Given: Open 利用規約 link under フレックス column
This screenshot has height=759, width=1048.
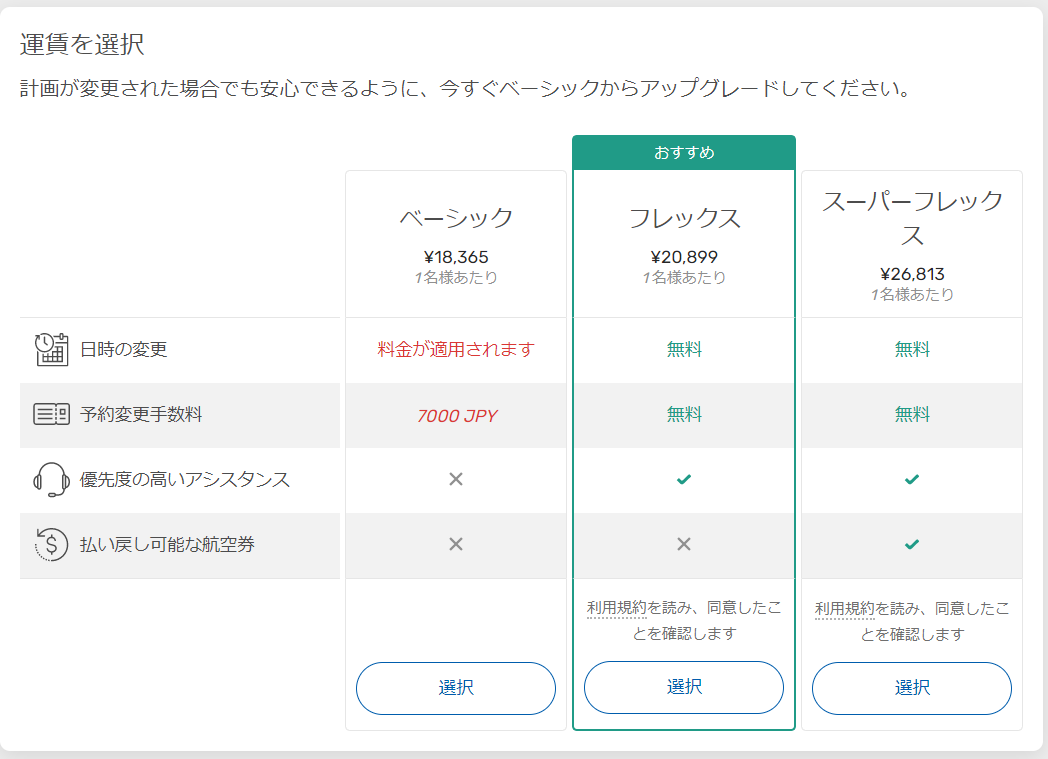Looking at the screenshot, I should click(x=617, y=608).
